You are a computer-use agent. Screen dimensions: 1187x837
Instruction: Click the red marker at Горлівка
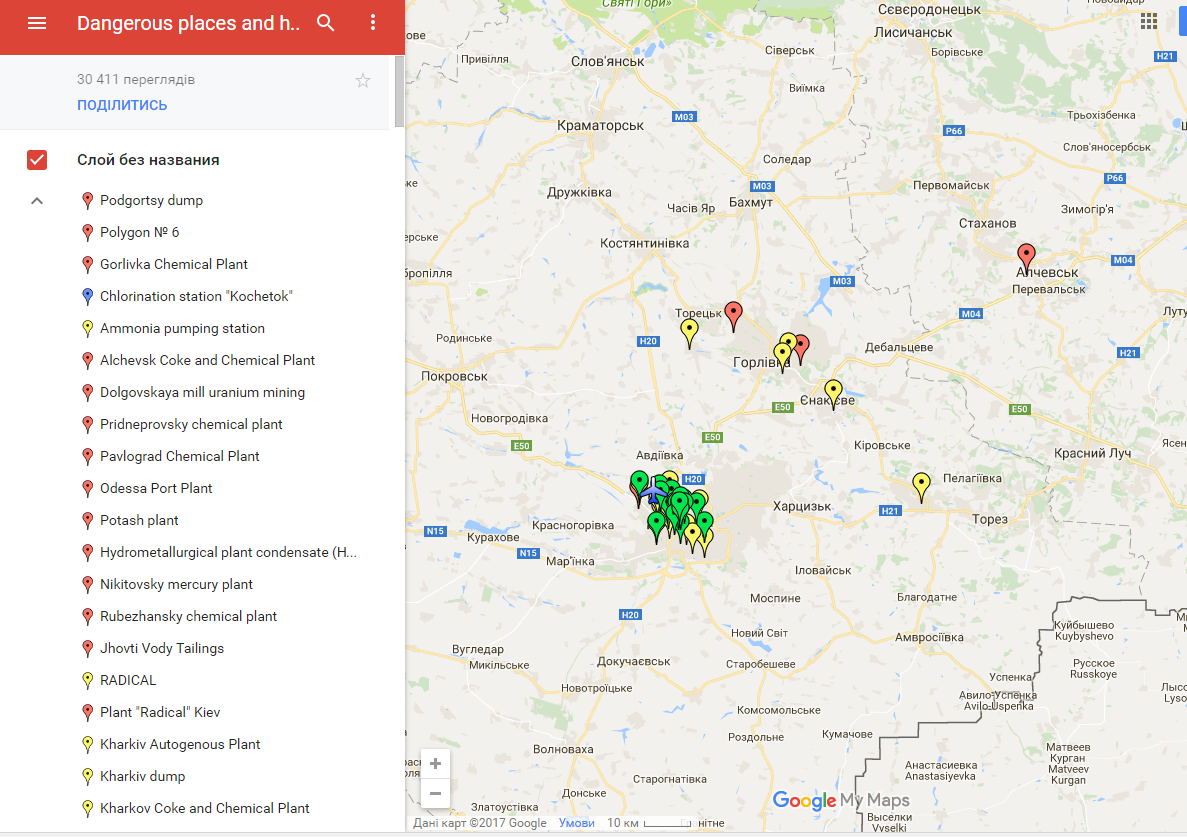tap(802, 348)
